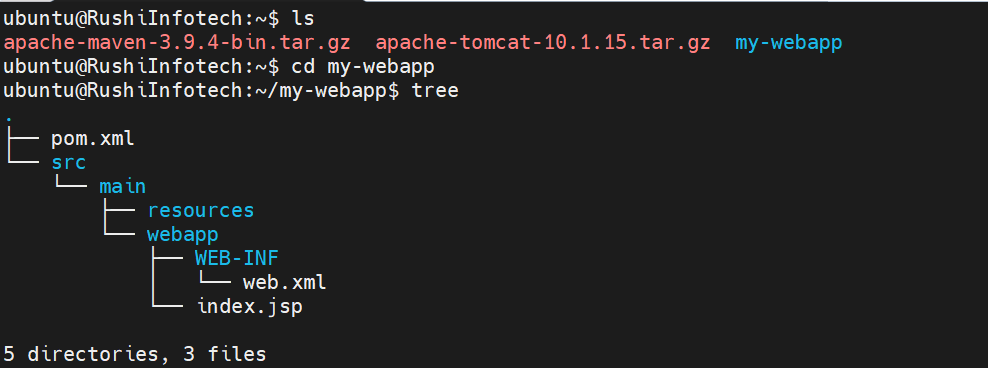Click the resources directory entry
The image size is (988, 368).
(x=200, y=210)
